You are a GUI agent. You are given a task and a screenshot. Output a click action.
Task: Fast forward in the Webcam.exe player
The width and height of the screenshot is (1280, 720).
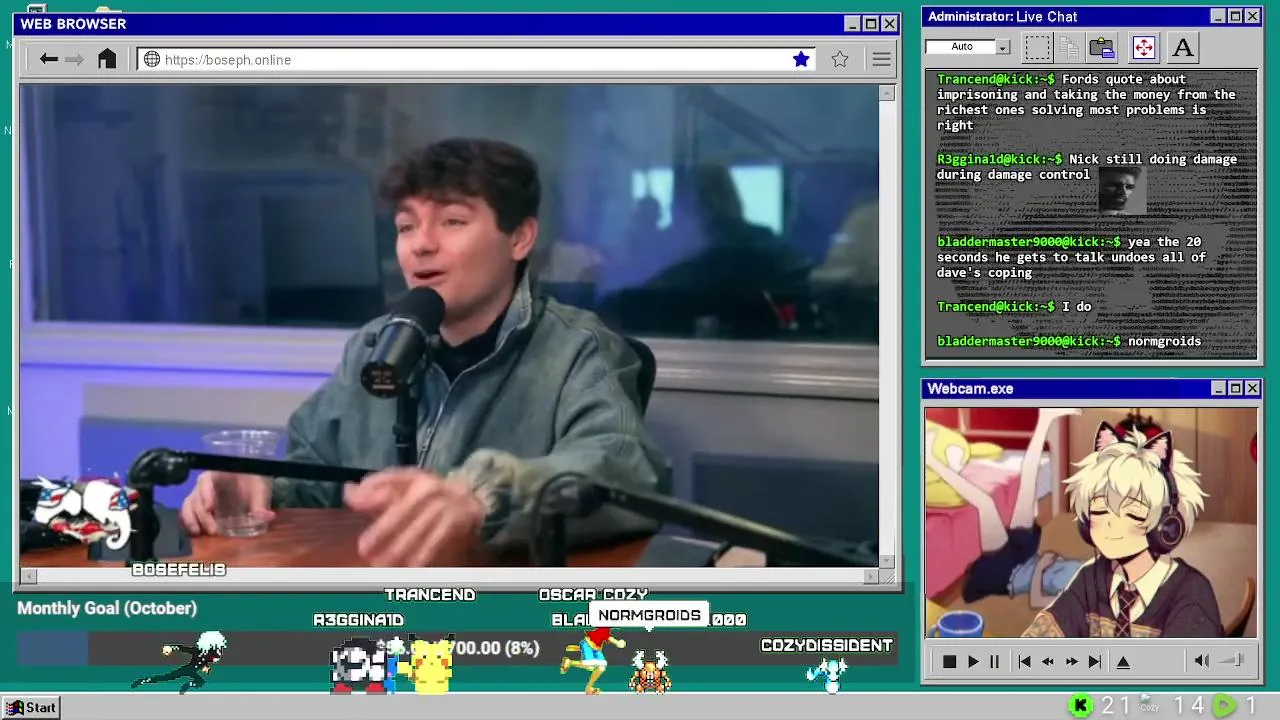click(1071, 661)
